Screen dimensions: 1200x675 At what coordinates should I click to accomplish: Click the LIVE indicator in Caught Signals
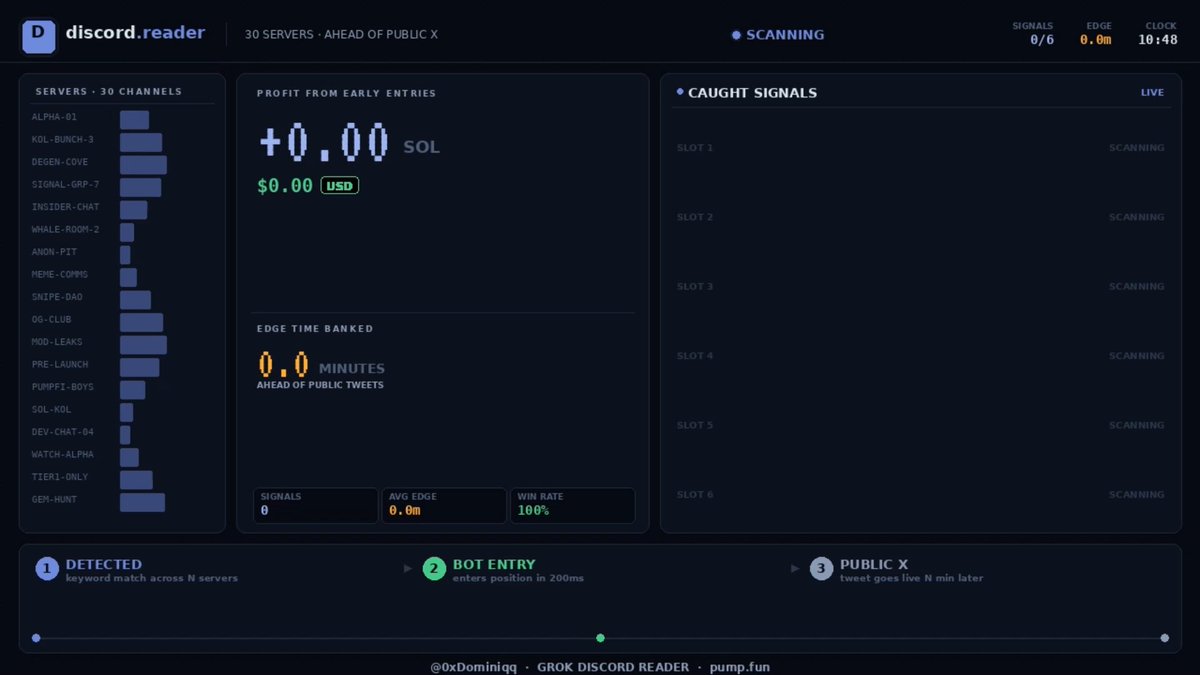point(1152,93)
